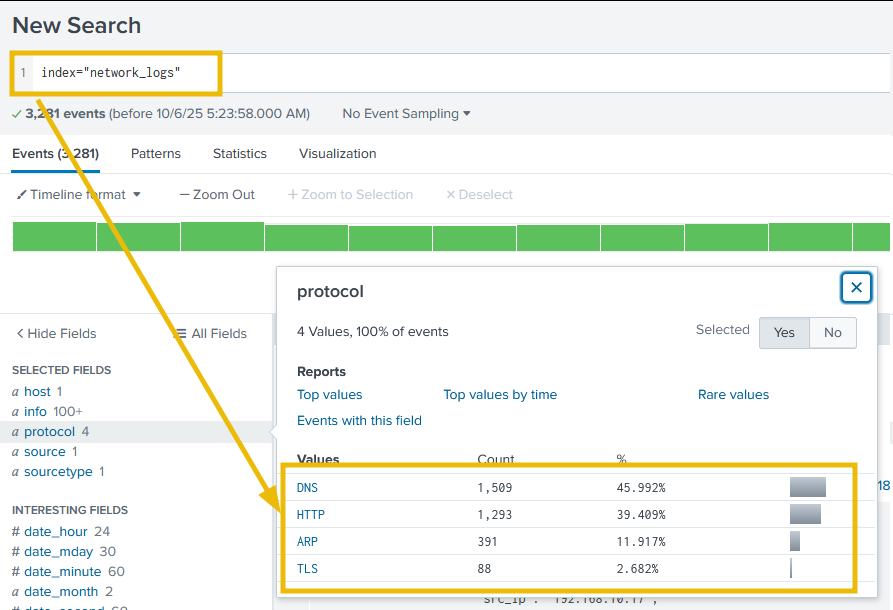Open the All Fields list

(211, 334)
